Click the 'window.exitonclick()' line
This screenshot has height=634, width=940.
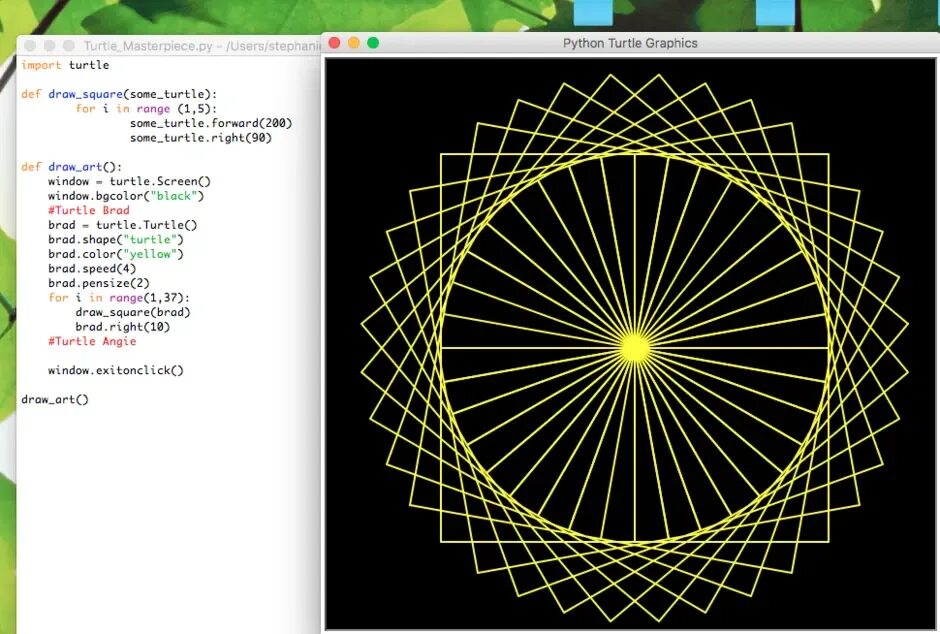pyautogui.click(x=116, y=370)
